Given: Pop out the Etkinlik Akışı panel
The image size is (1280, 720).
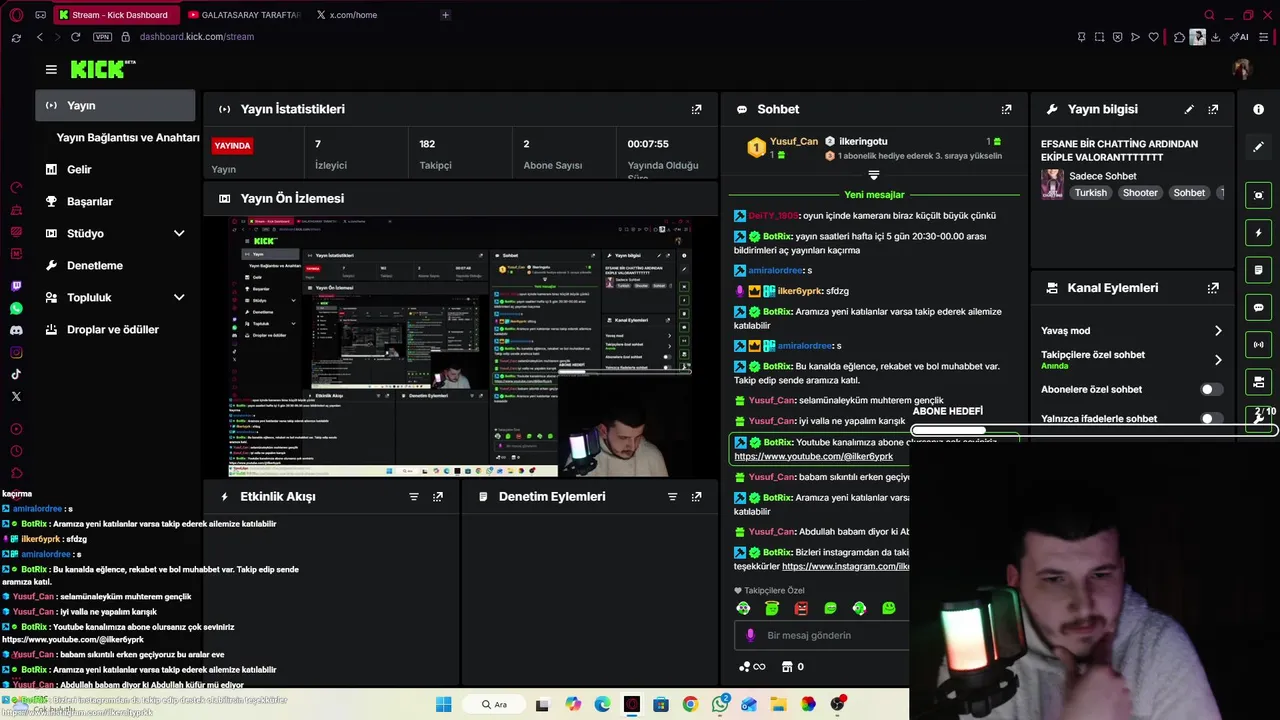Looking at the screenshot, I should [x=438, y=496].
